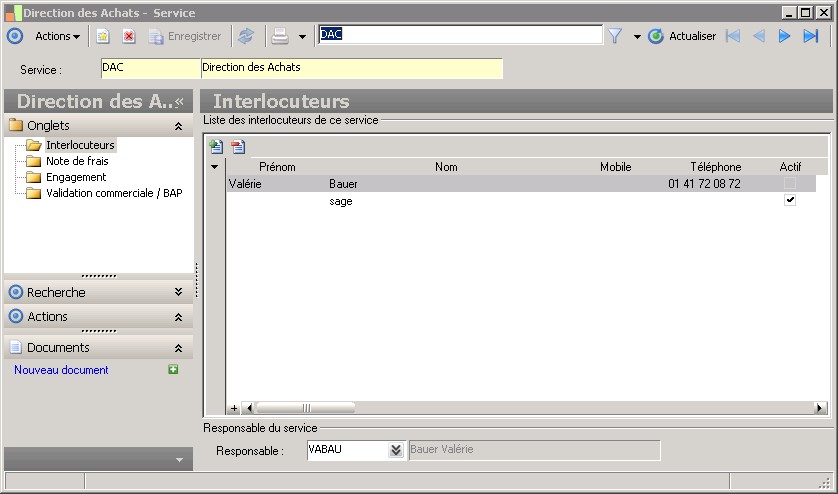
Task: Click the Service code field DAC
Action: tap(151, 68)
